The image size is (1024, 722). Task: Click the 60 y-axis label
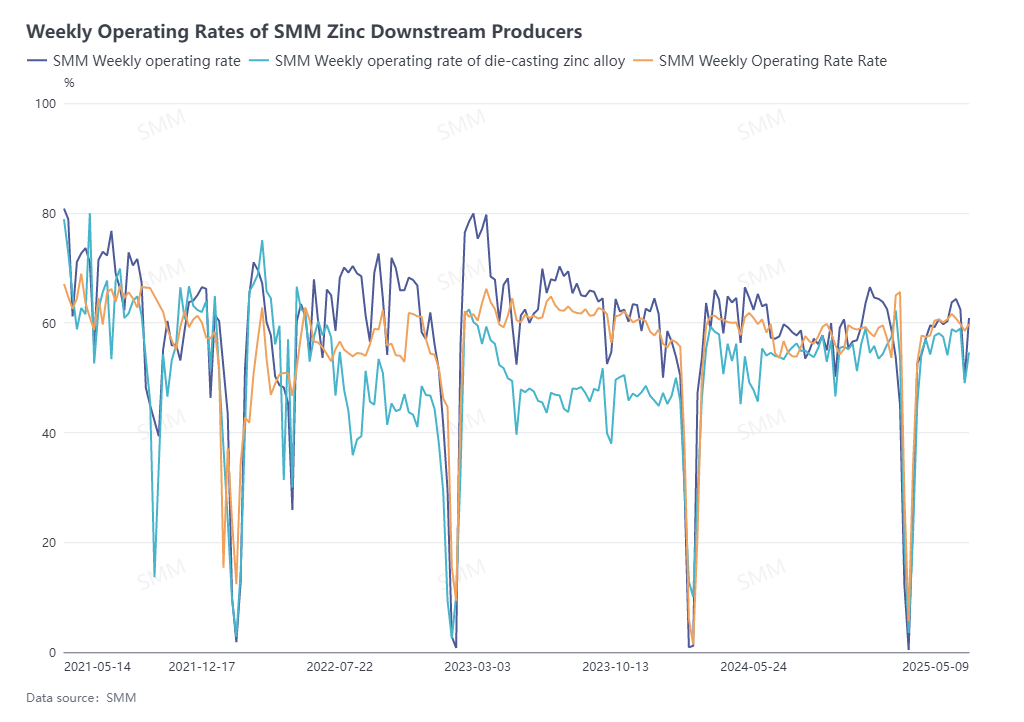[x=49, y=323]
